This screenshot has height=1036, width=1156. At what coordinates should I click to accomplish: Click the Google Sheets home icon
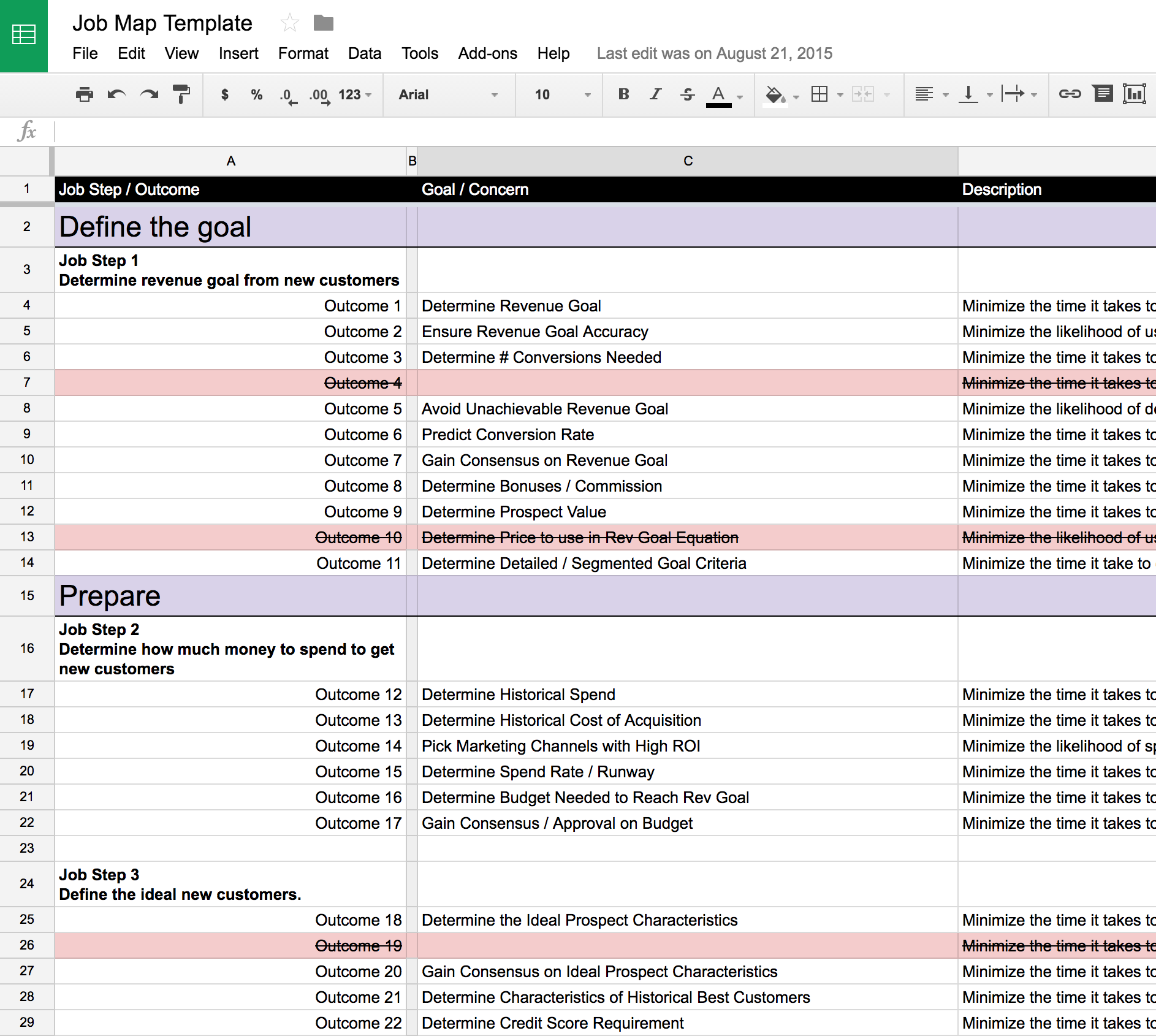coord(24,36)
